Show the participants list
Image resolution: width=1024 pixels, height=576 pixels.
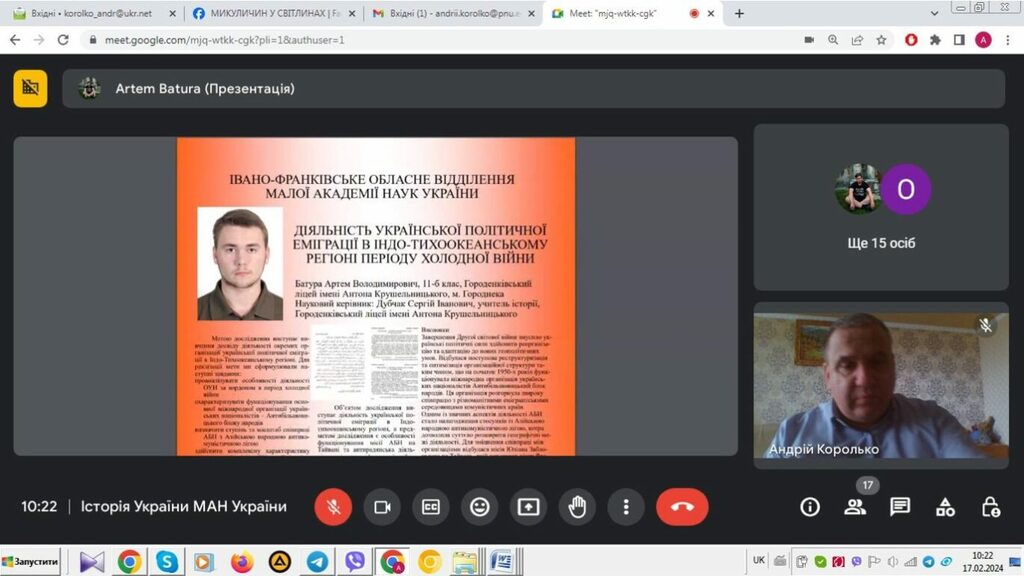[855, 507]
